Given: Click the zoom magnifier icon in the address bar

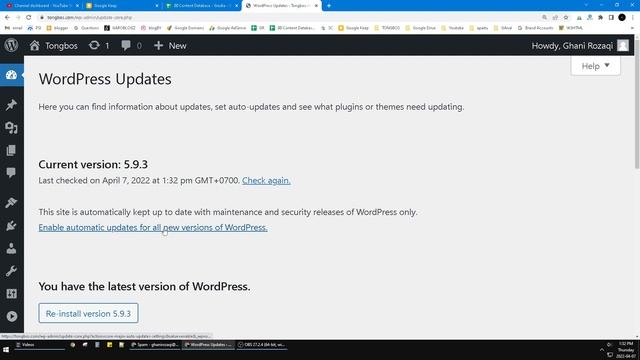Looking at the screenshot, I should point(544,18).
